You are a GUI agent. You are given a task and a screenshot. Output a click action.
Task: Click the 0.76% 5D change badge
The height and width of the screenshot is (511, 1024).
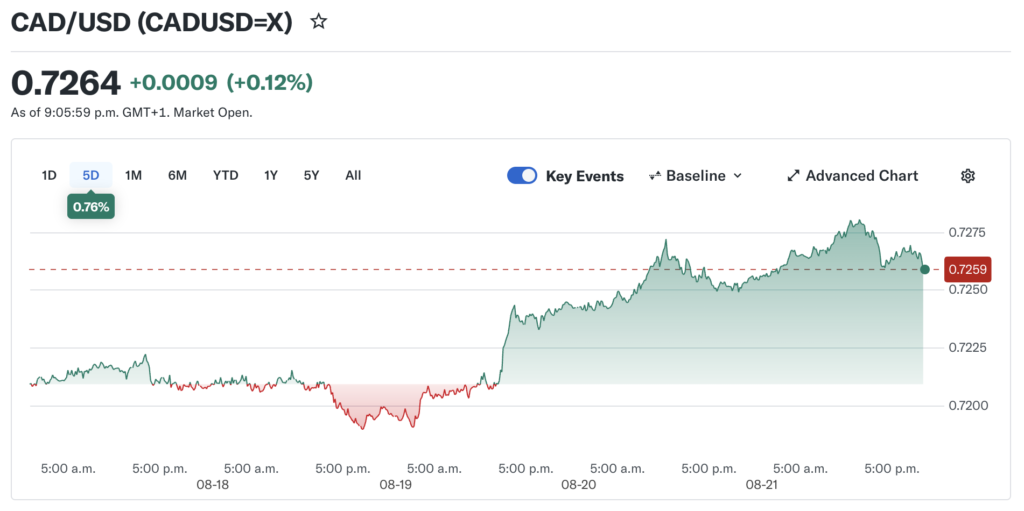(x=91, y=207)
